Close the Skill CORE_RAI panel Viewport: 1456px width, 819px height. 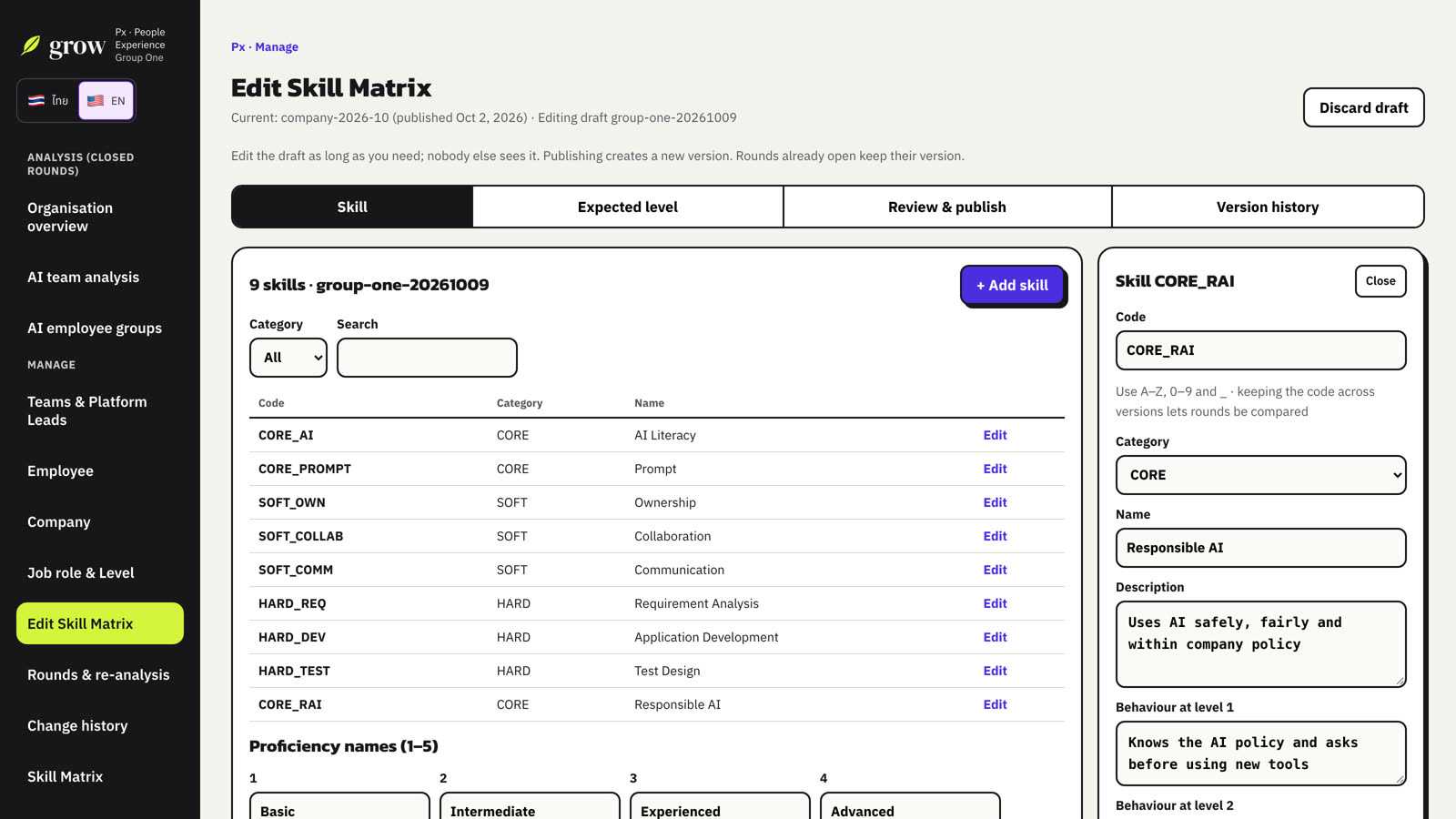tap(1380, 281)
